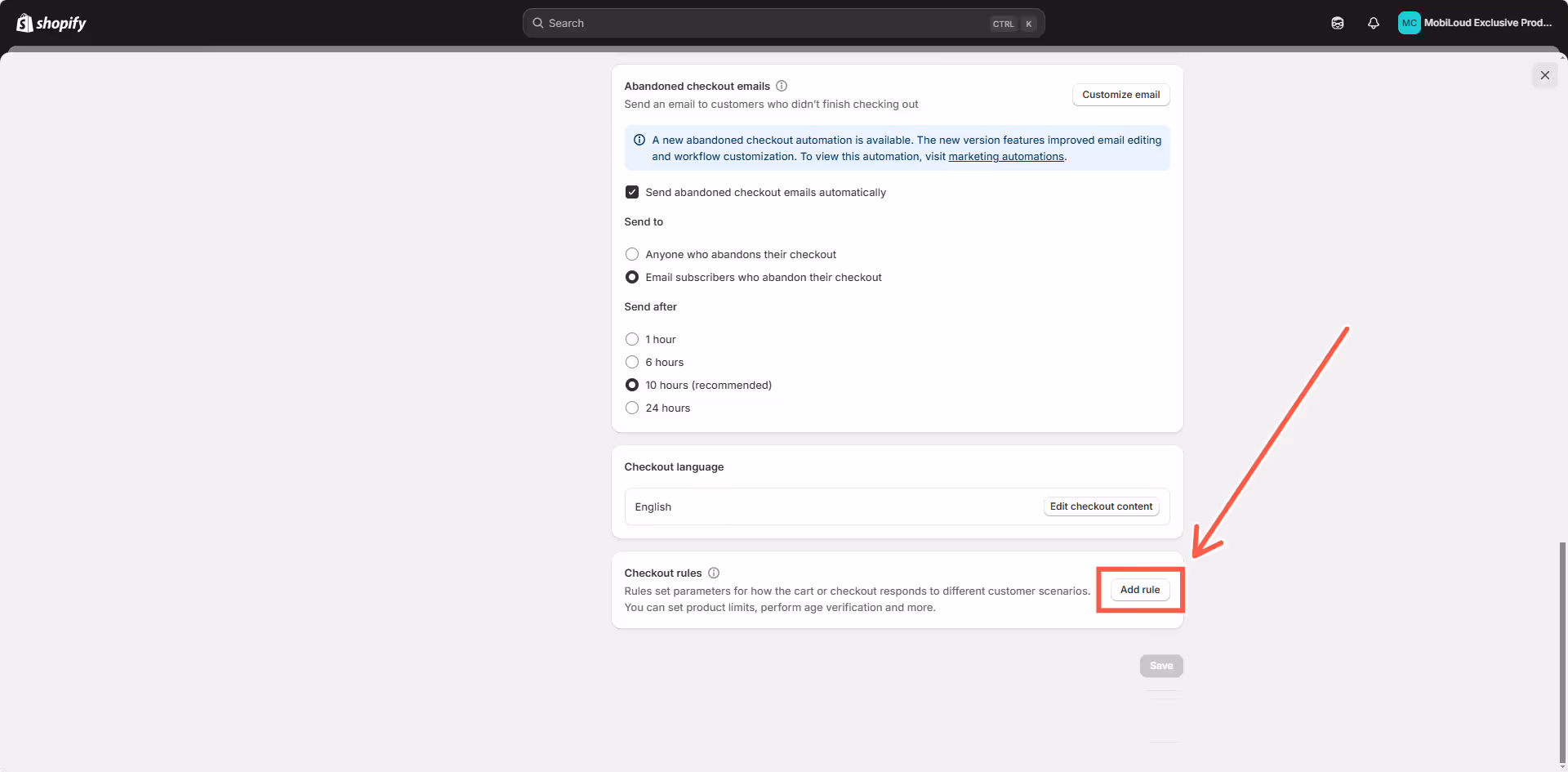Click the Send to label
Image resolution: width=1568 pixels, height=772 pixels.
tap(644, 222)
